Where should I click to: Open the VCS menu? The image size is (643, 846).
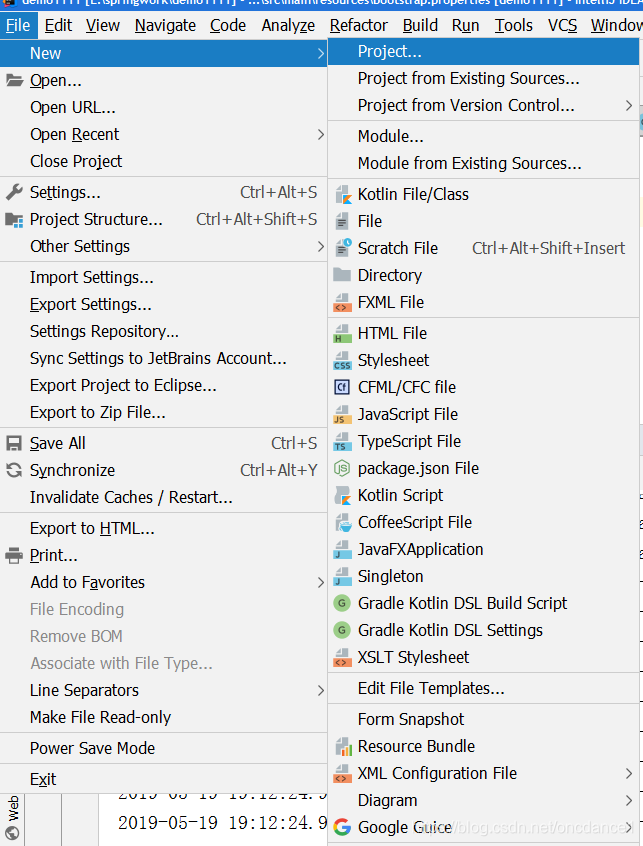click(562, 25)
